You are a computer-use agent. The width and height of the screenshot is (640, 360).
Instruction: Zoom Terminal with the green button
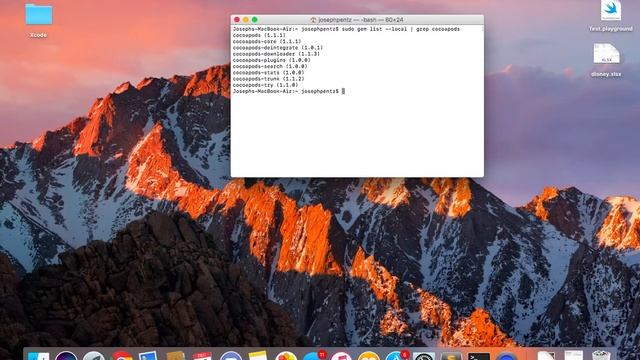click(255, 20)
